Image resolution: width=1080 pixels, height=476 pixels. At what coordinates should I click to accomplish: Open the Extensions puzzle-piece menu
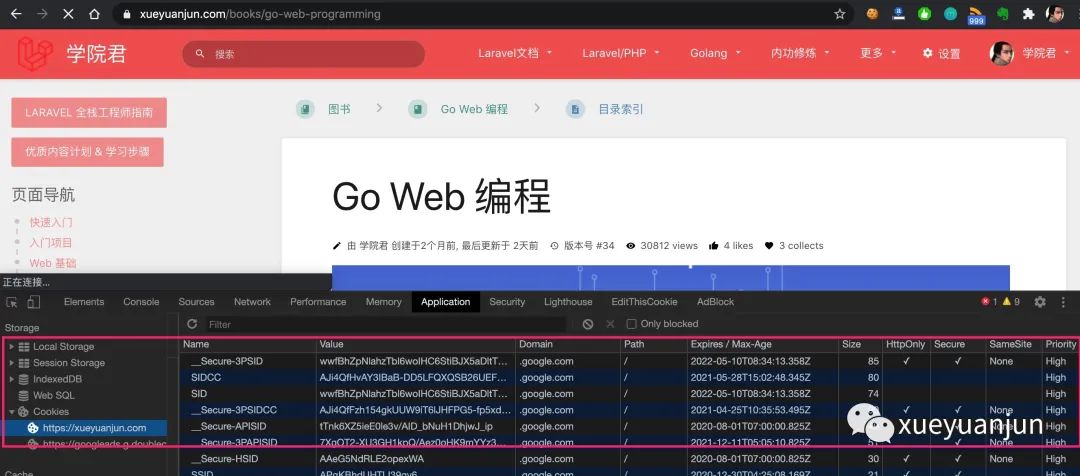coord(1028,14)
